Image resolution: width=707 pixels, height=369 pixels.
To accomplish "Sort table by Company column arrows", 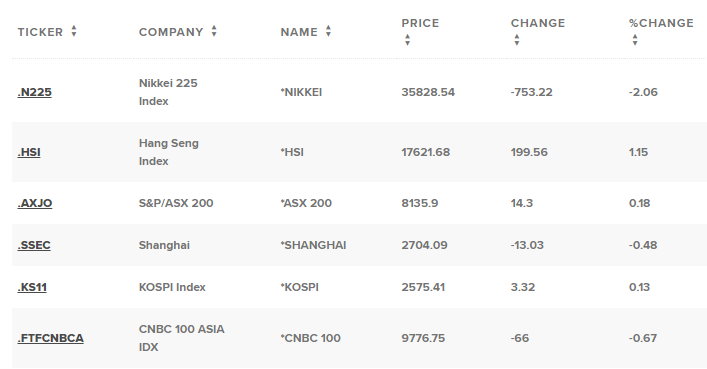I will [x=214, y=31].
